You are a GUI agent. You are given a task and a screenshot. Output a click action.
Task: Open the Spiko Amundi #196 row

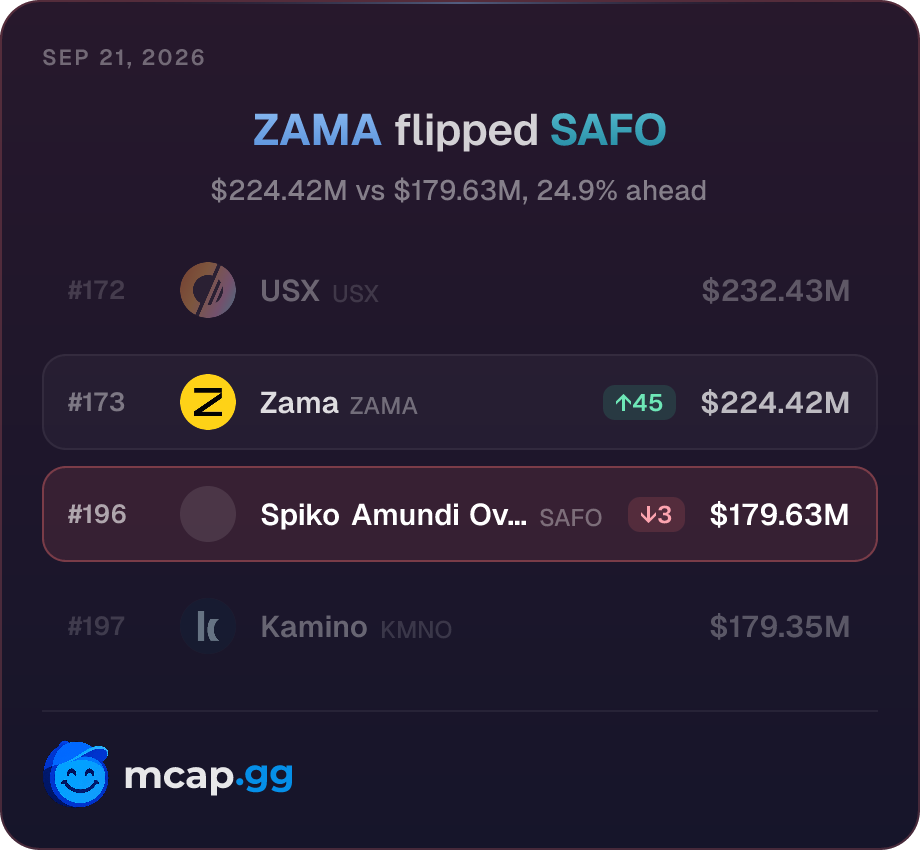[x=460, y=514]
